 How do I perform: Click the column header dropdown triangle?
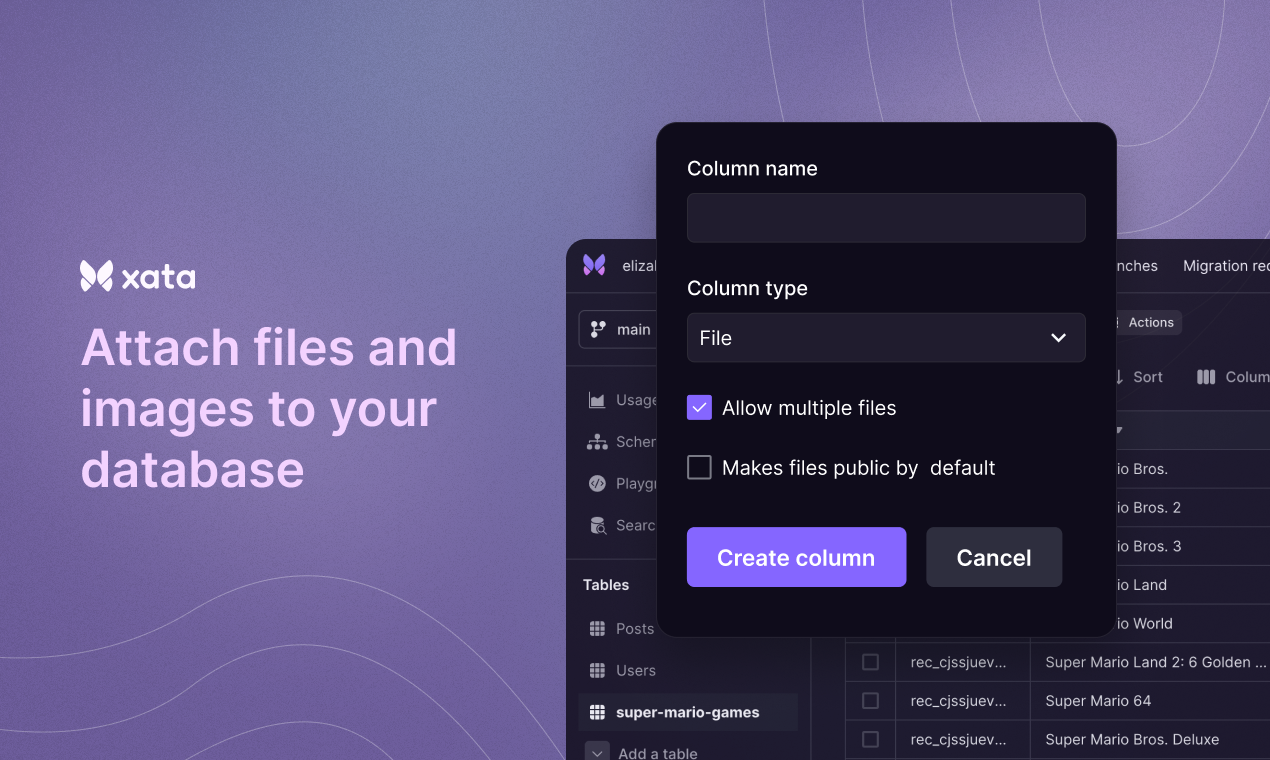coord(1119,431)
